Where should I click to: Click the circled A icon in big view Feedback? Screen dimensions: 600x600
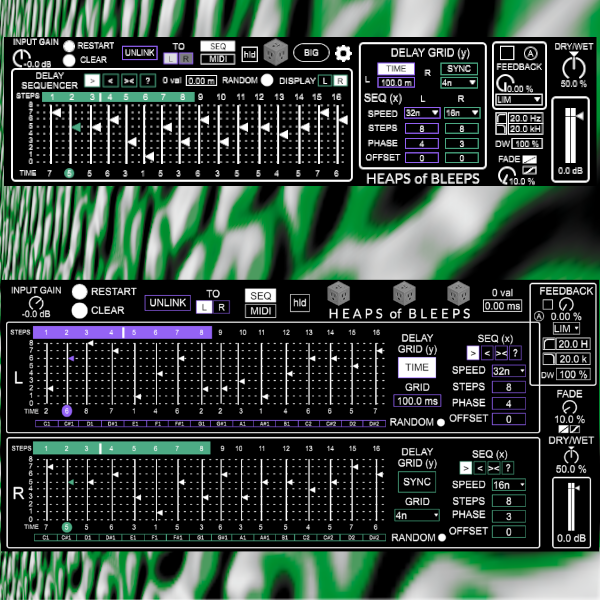pos(539,316)
